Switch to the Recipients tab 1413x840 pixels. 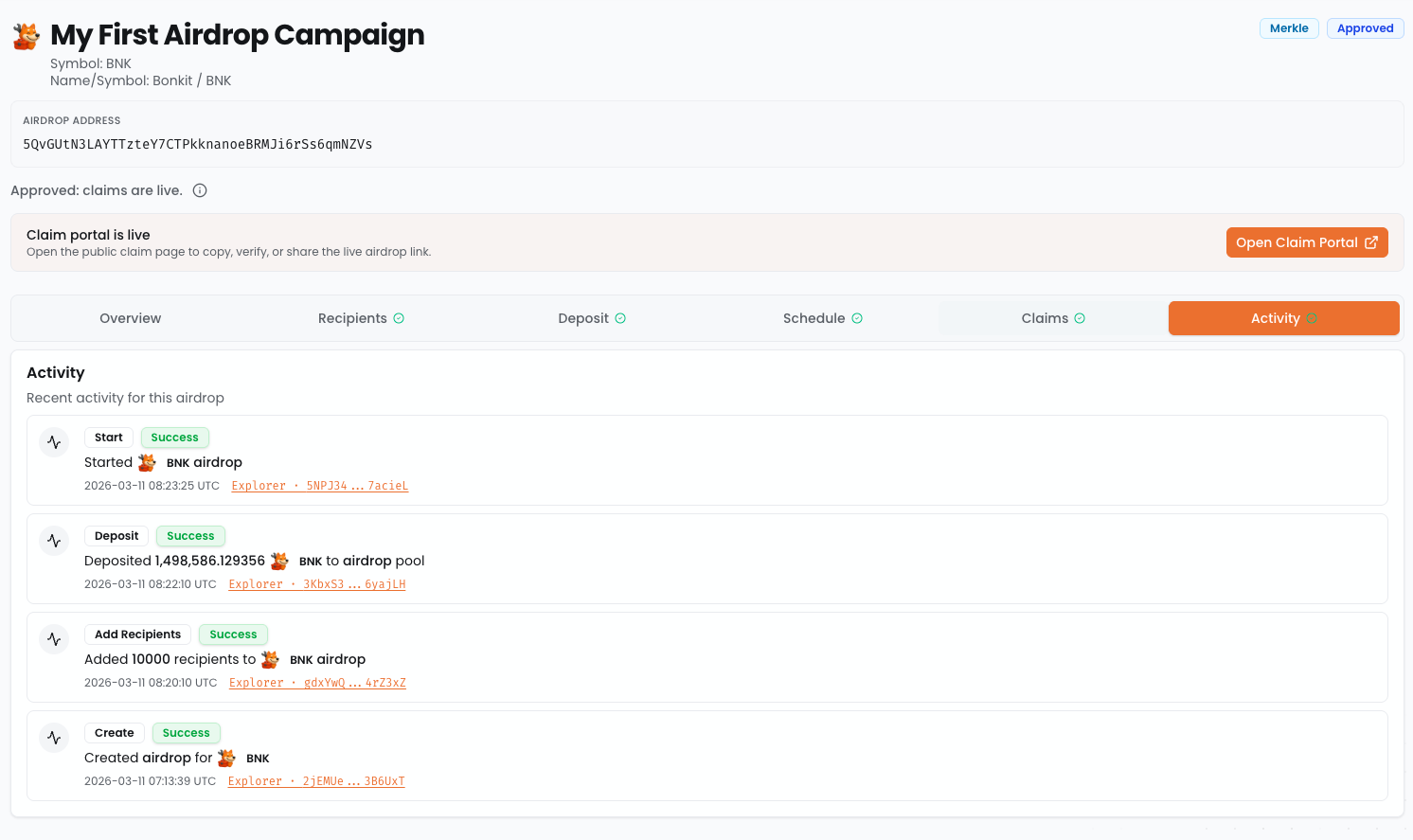point(361,318)
